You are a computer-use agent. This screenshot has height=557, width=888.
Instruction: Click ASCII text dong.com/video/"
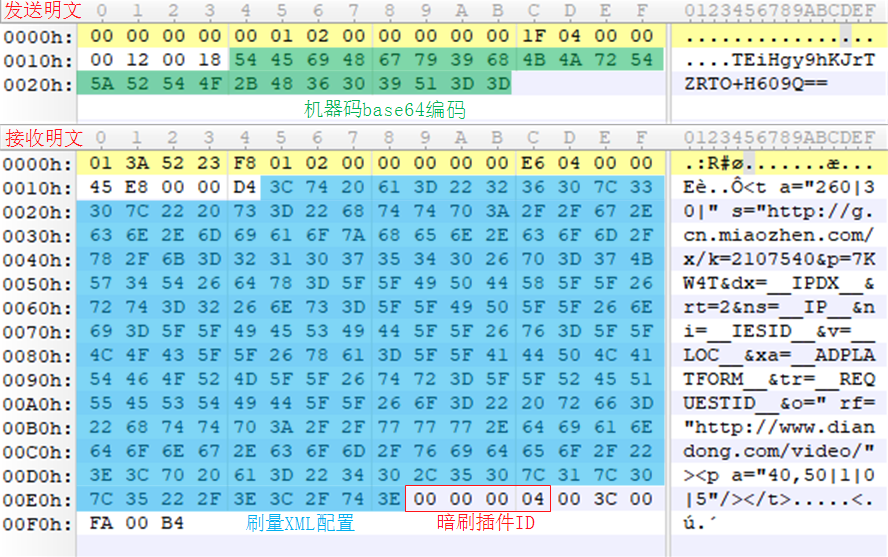pos(779,451)
